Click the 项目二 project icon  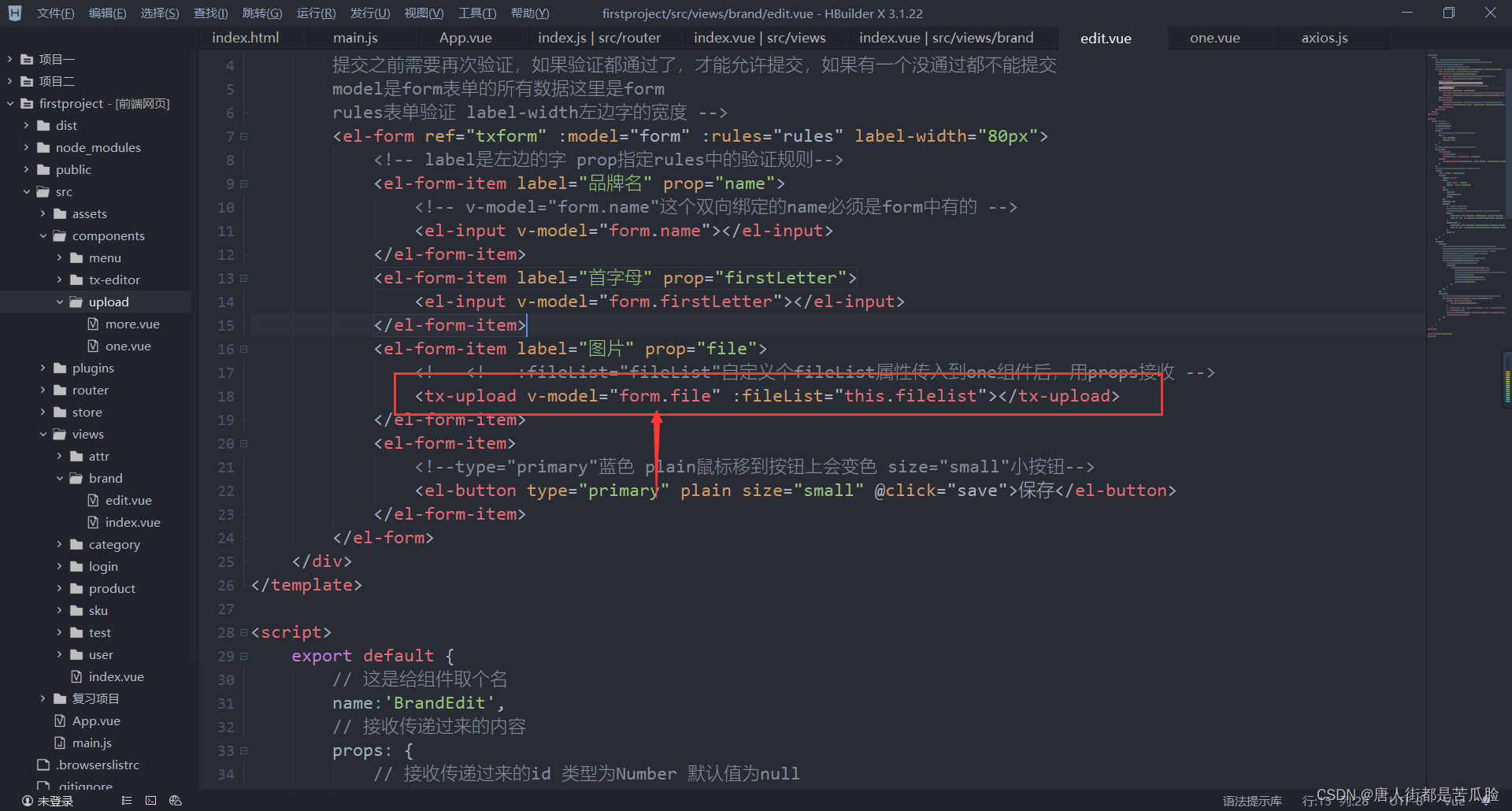click(27, 81)
